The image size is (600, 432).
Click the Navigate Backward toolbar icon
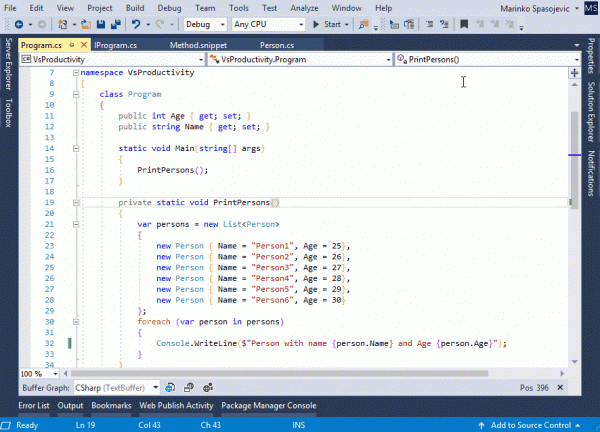point(21,23)
